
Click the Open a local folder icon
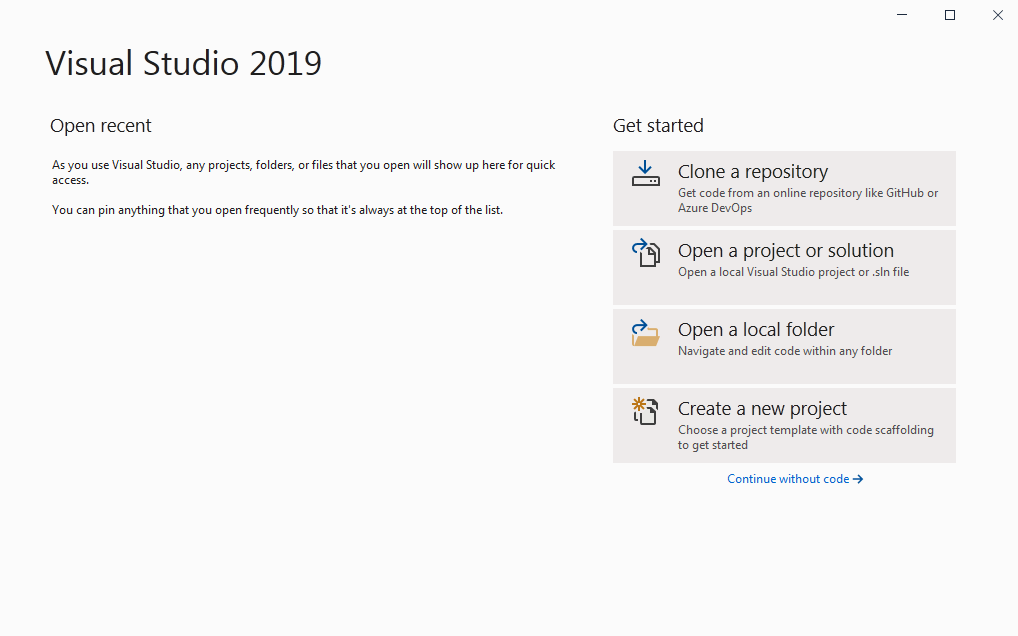tap(645, 332)
